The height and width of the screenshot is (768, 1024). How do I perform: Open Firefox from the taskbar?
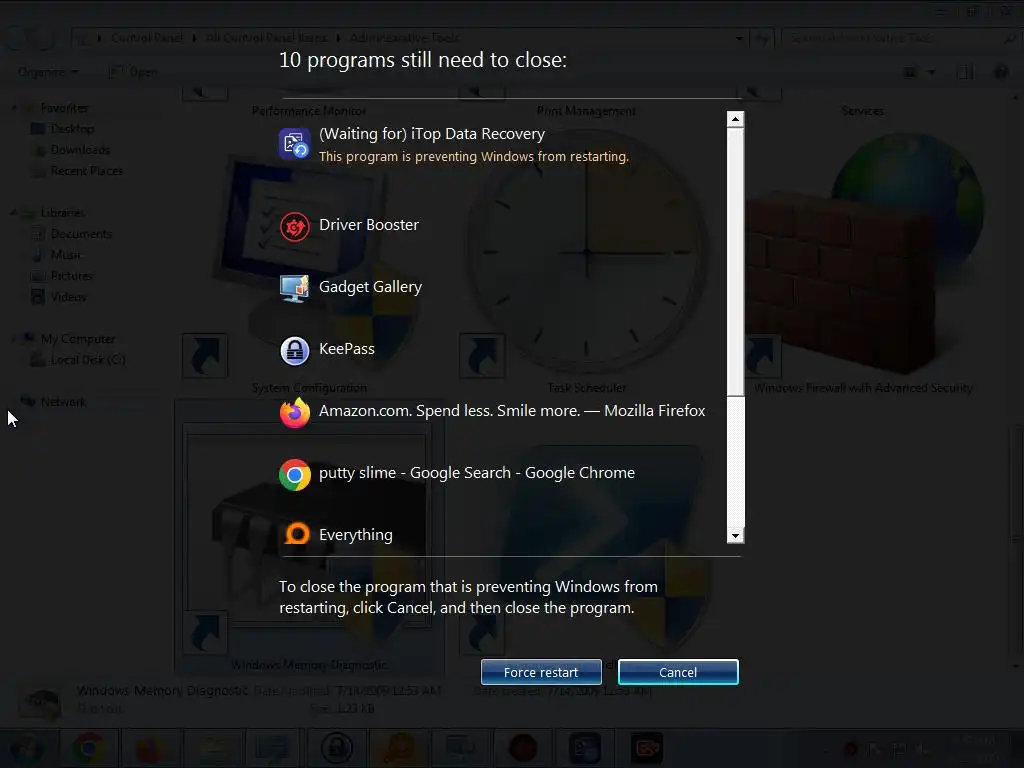(150, 748)
